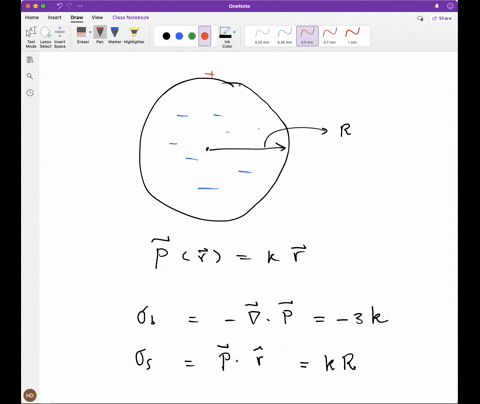This screenshot has width=480, height=404.
Task: Show notebooks navigation panel icon
Action: click(x=30, y=60)
